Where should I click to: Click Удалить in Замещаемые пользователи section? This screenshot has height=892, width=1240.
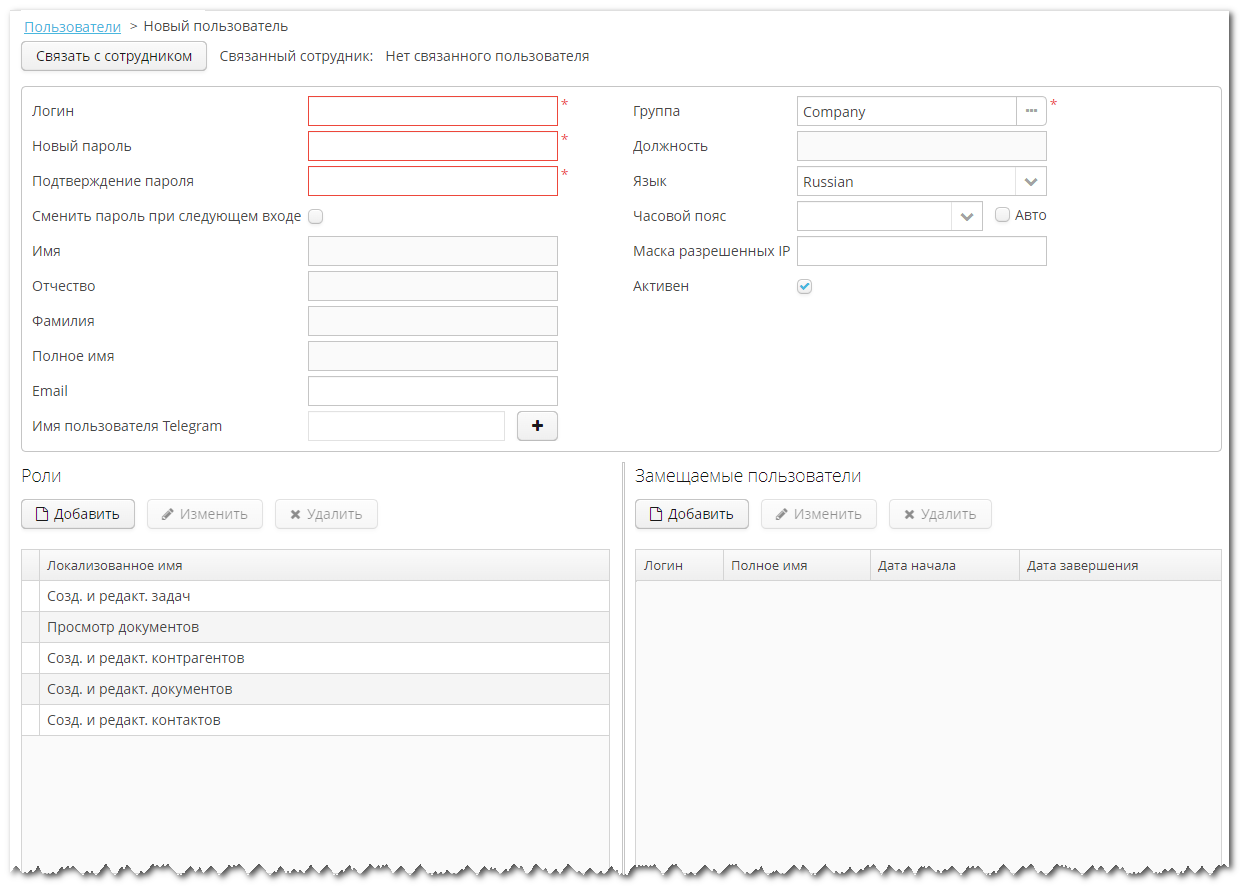tap(939, 514)
